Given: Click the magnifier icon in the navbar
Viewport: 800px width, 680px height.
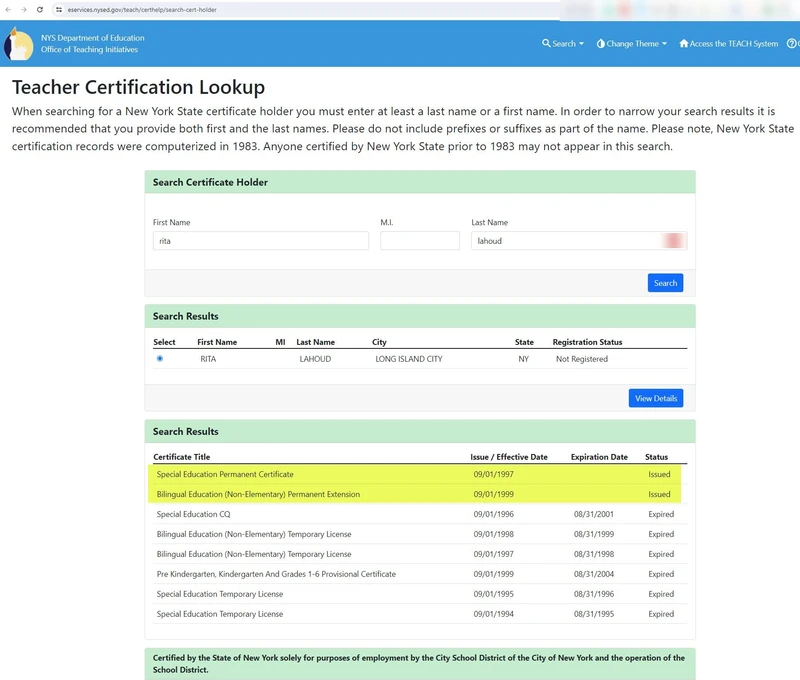Looking at the screenshot, I should point(547,44).
